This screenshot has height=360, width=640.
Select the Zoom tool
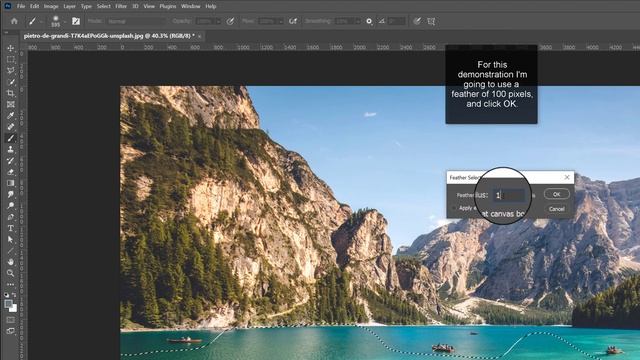(11, 273)
